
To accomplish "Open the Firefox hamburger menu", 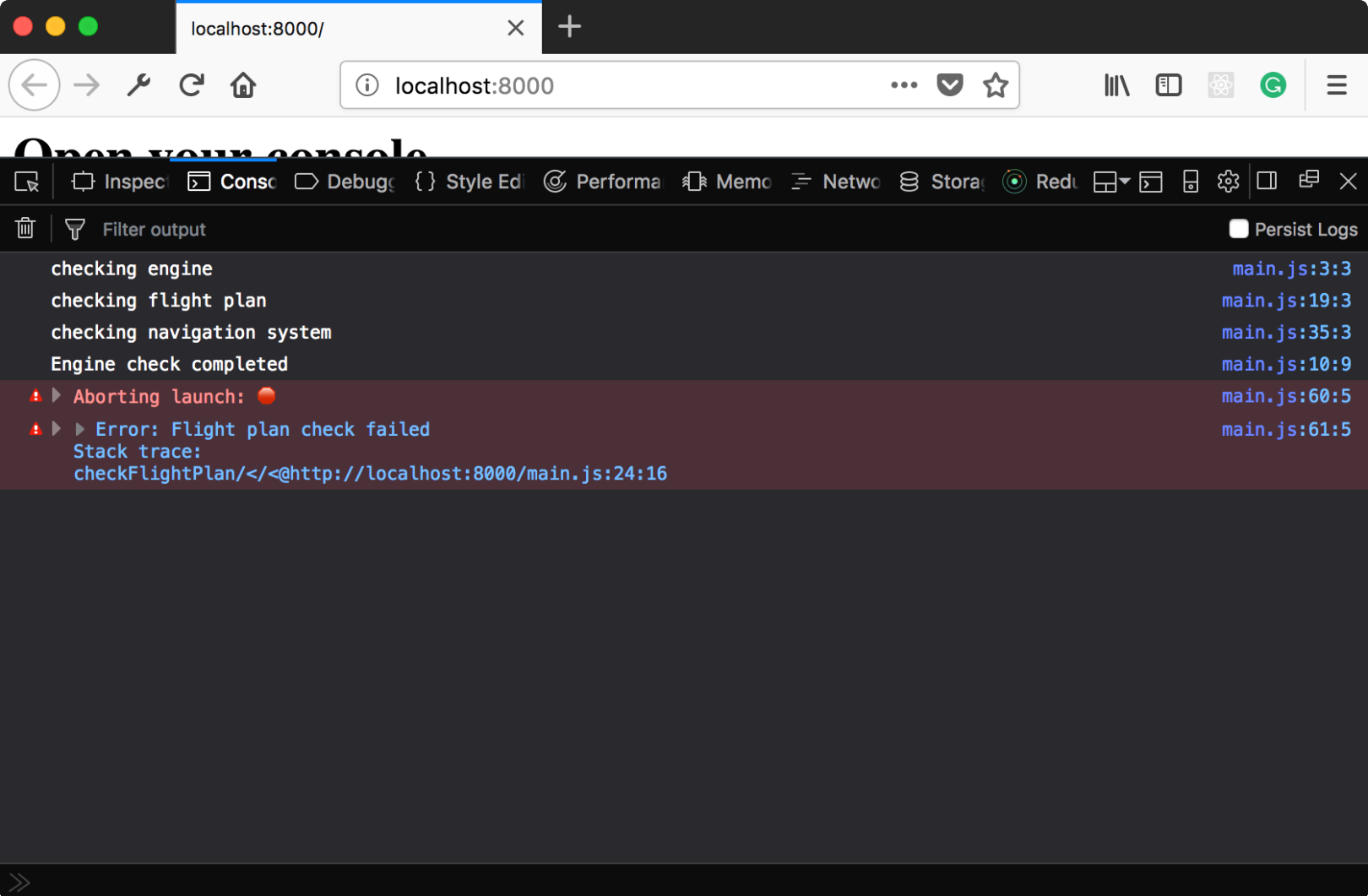I will click(x=1337, y=85).
